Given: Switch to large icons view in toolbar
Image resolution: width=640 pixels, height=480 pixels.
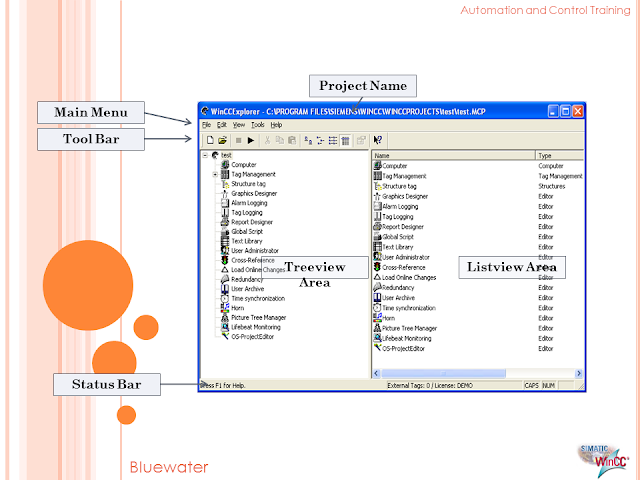Looking at the screenshot, I should pos(308,140).
